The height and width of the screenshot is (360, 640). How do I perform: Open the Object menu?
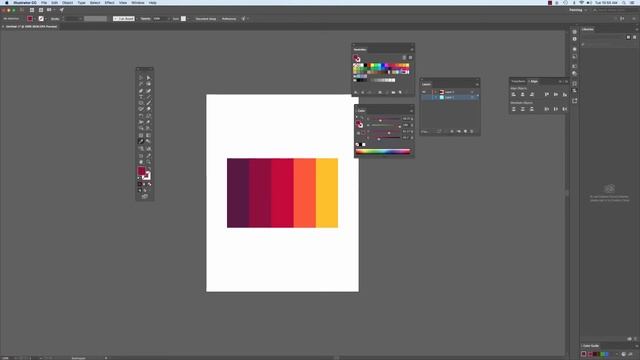67,2
